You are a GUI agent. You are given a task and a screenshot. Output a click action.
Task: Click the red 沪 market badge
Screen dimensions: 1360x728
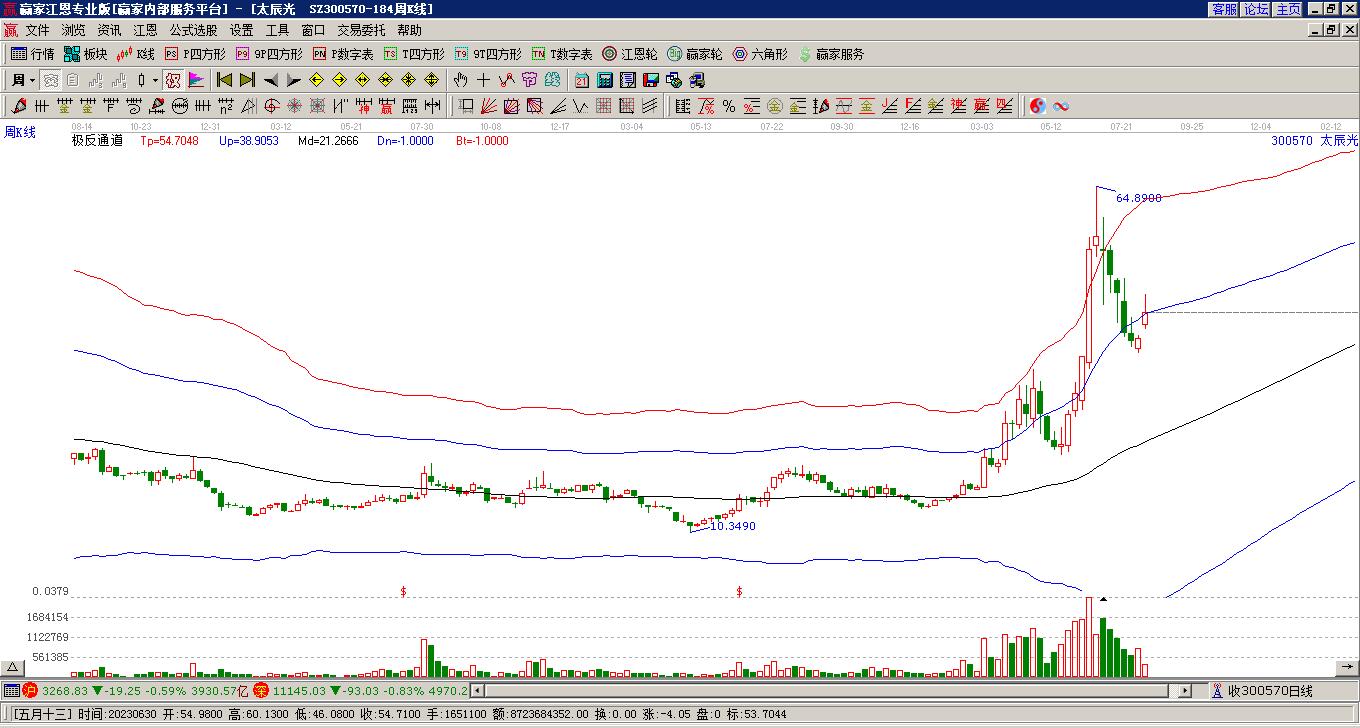pos(30,691)
